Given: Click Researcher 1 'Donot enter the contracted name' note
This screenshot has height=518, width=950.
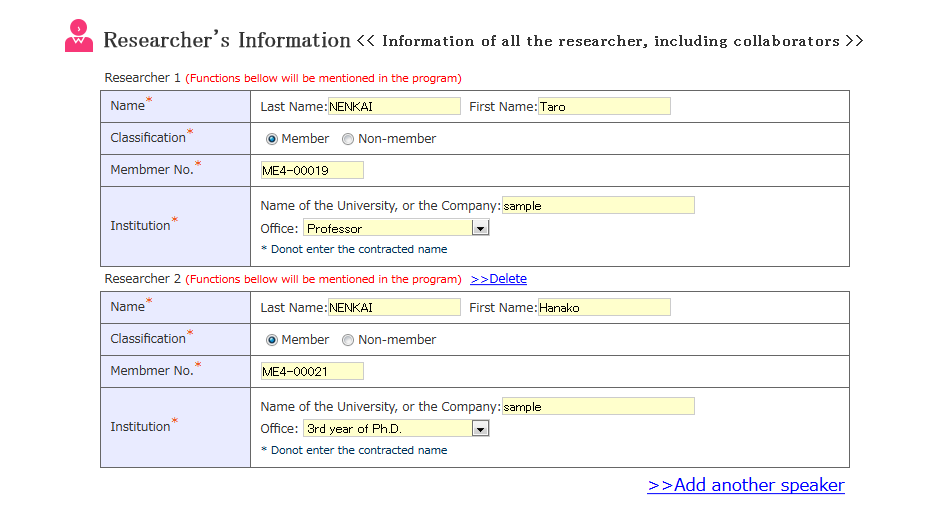Looking at the screenshot, I should pyautogui.click(x=354, y=249).
